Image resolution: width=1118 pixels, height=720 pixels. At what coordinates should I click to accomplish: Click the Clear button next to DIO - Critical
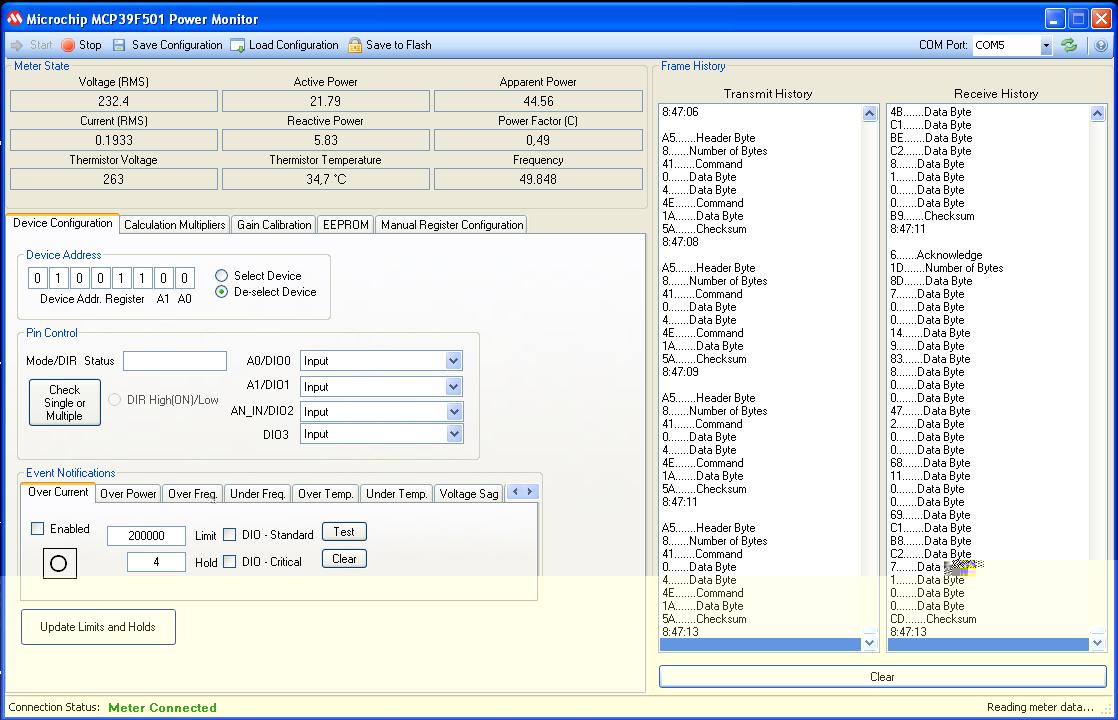(x=344, y=559)
